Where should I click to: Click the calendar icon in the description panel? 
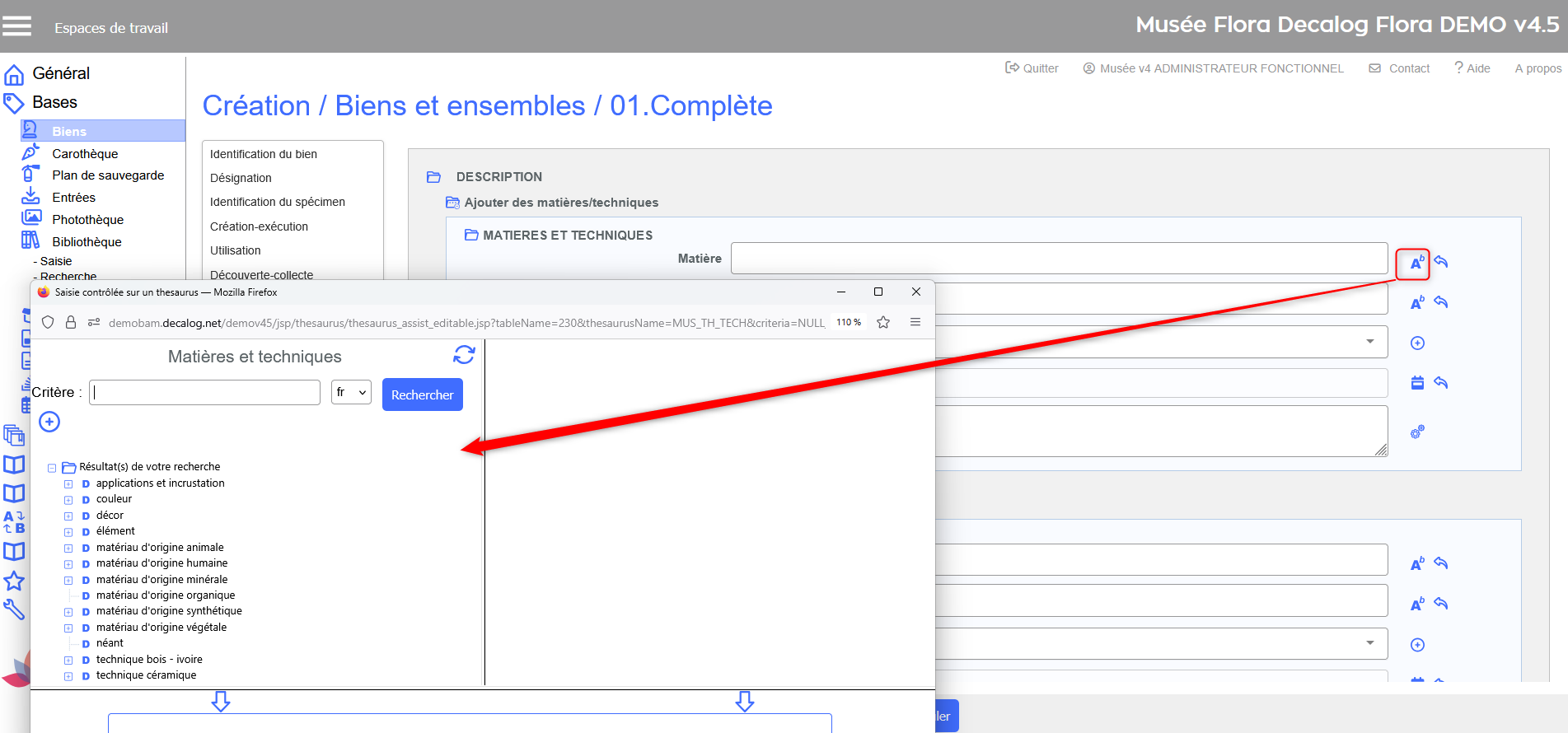coord(1417,382)
